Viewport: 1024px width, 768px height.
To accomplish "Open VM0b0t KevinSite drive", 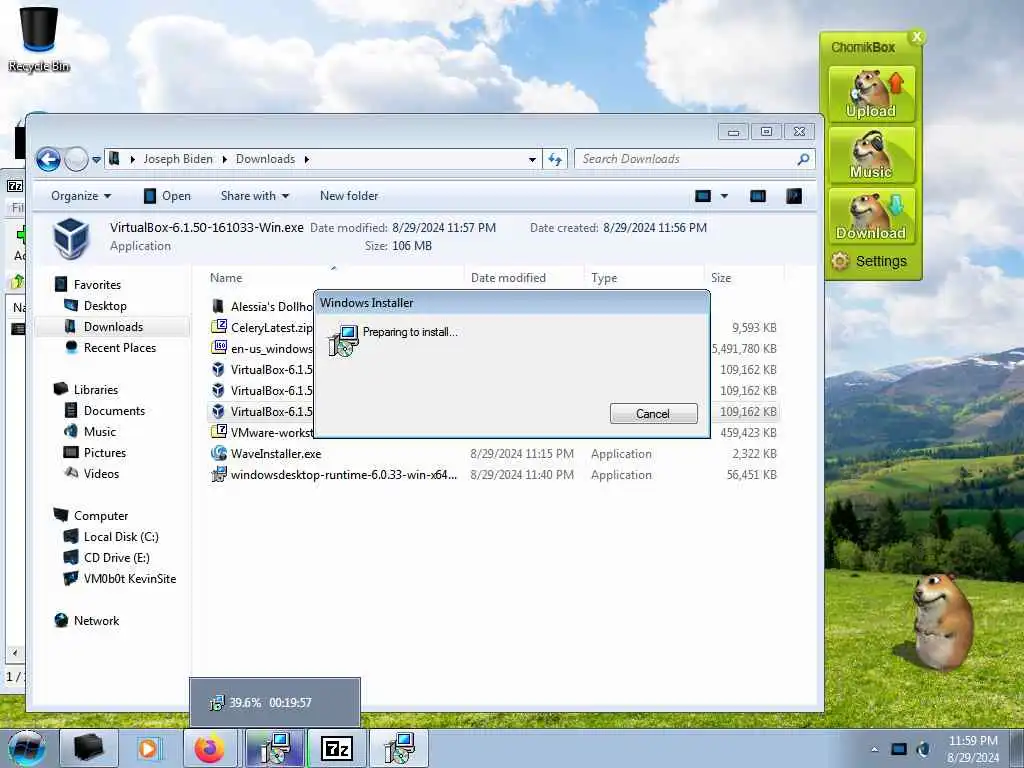I will [129, 579].
